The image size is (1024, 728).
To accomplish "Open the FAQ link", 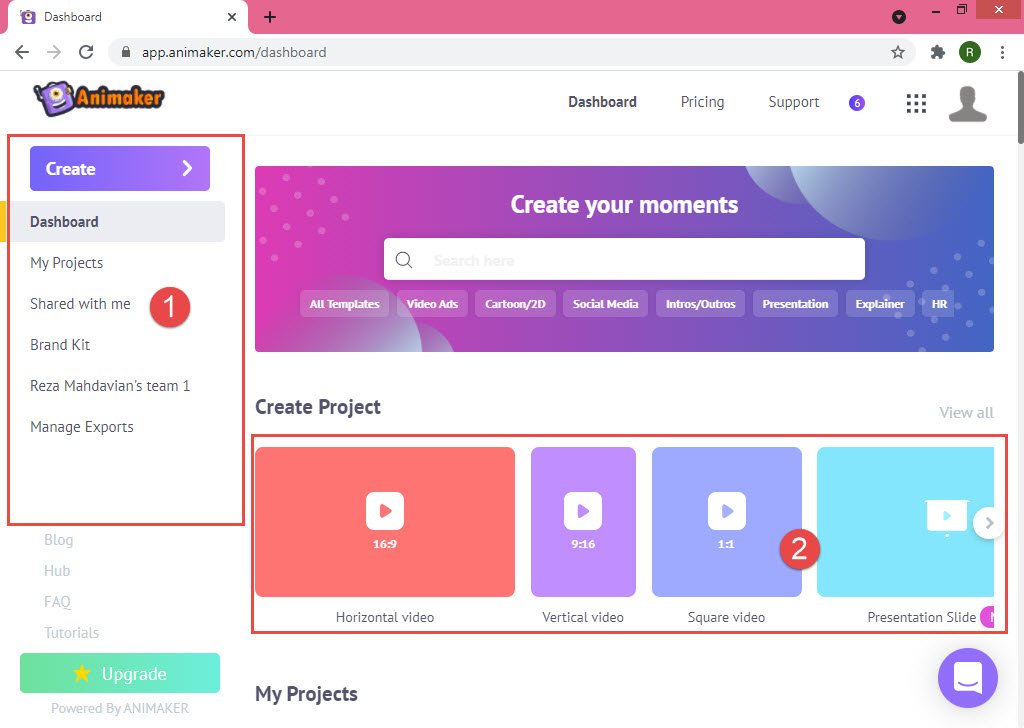I will pos(57,601).
